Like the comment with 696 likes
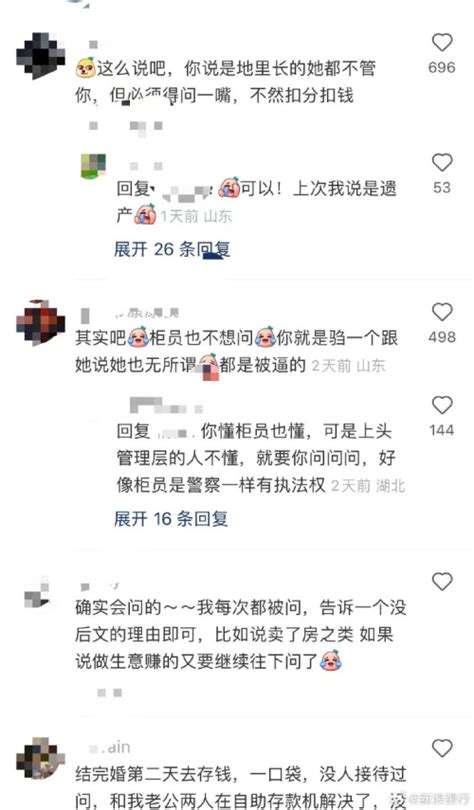Viewport: 474px width, 810px height. [x=442, y=43]
